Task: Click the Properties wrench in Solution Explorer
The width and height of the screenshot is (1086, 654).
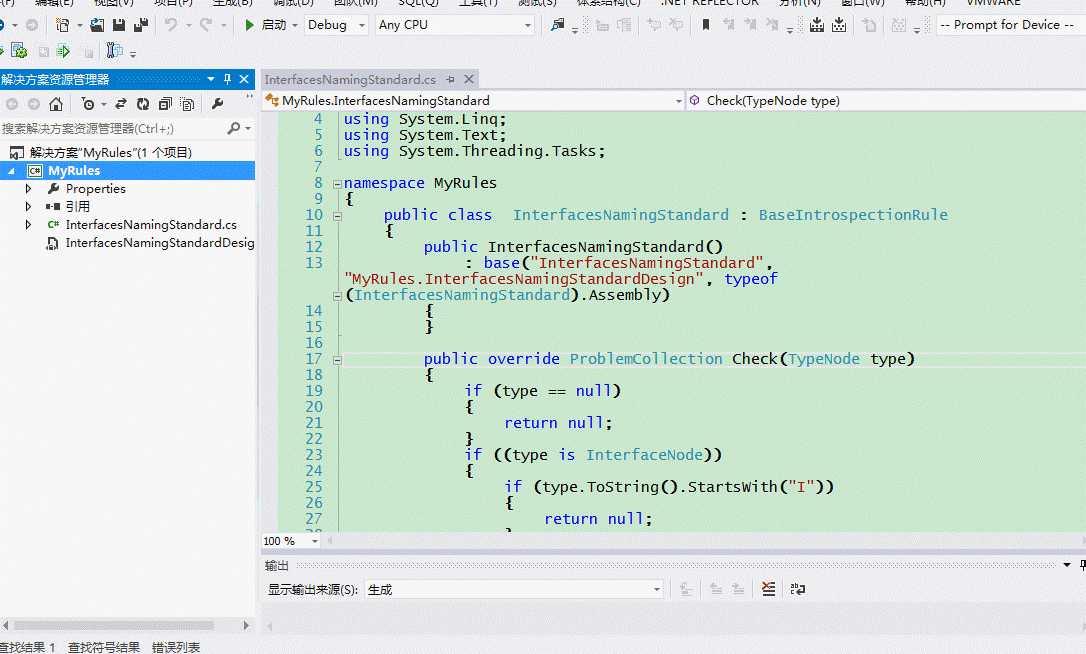Action: 217,104
